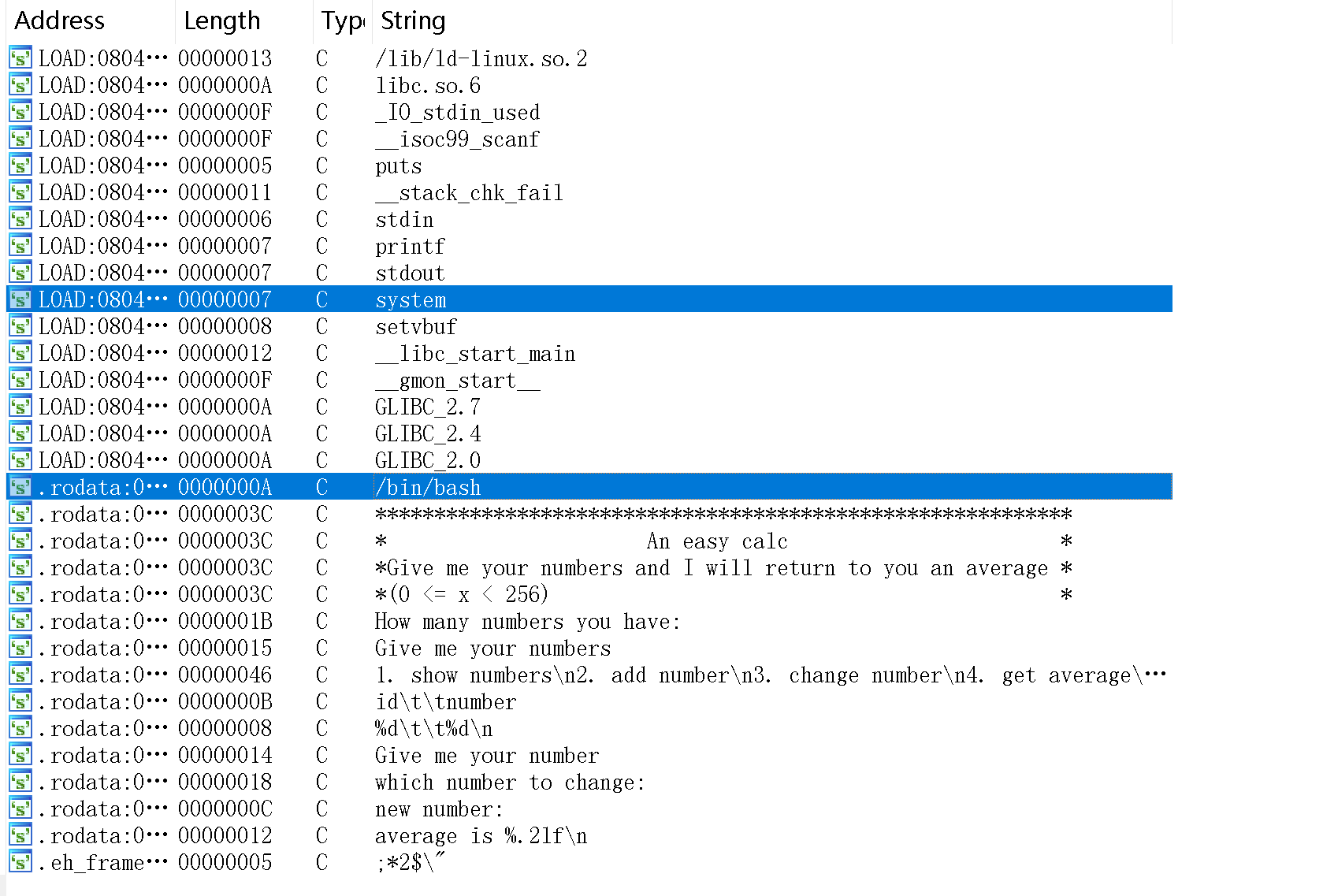Image resolution: width=1323 pixels, height=896 pixels.
Task: Click the string icon next to puts row
Action: pyautogui.click(x=20, y=165)
